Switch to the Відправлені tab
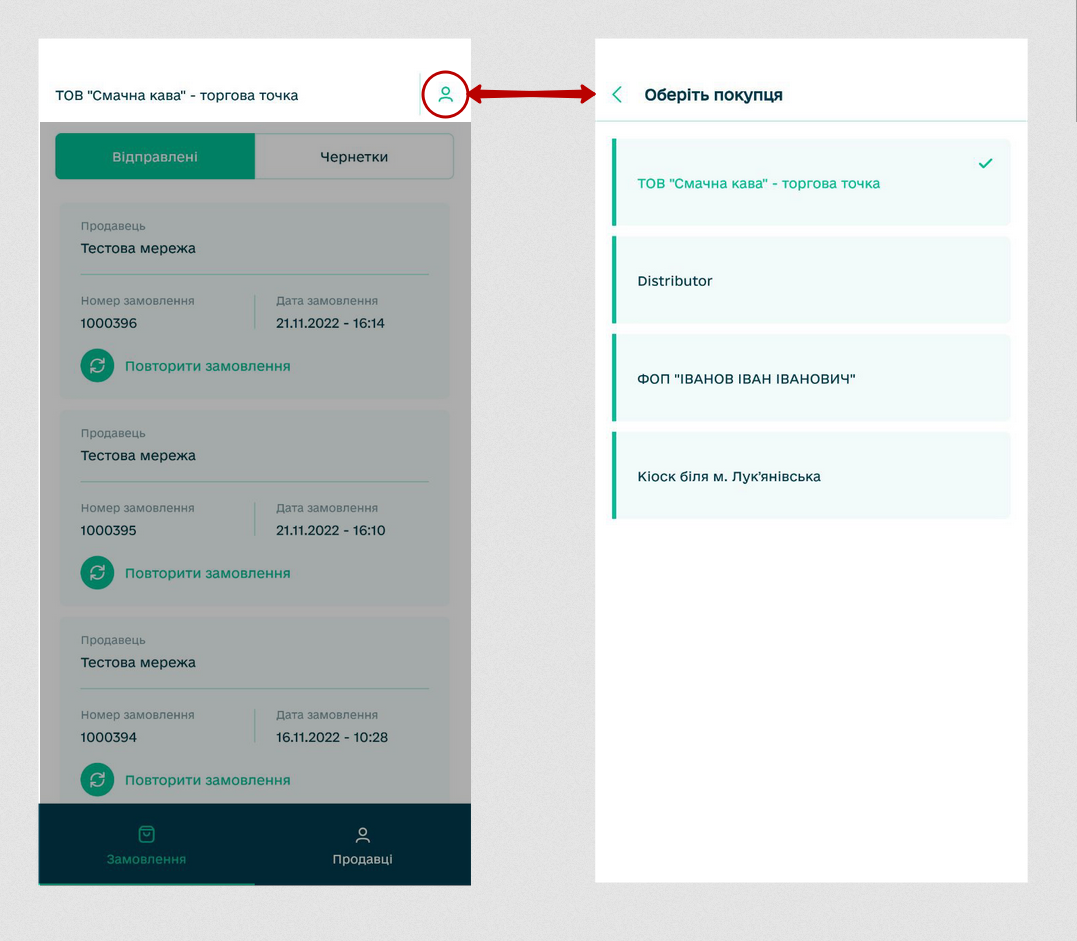 (155, 157)
